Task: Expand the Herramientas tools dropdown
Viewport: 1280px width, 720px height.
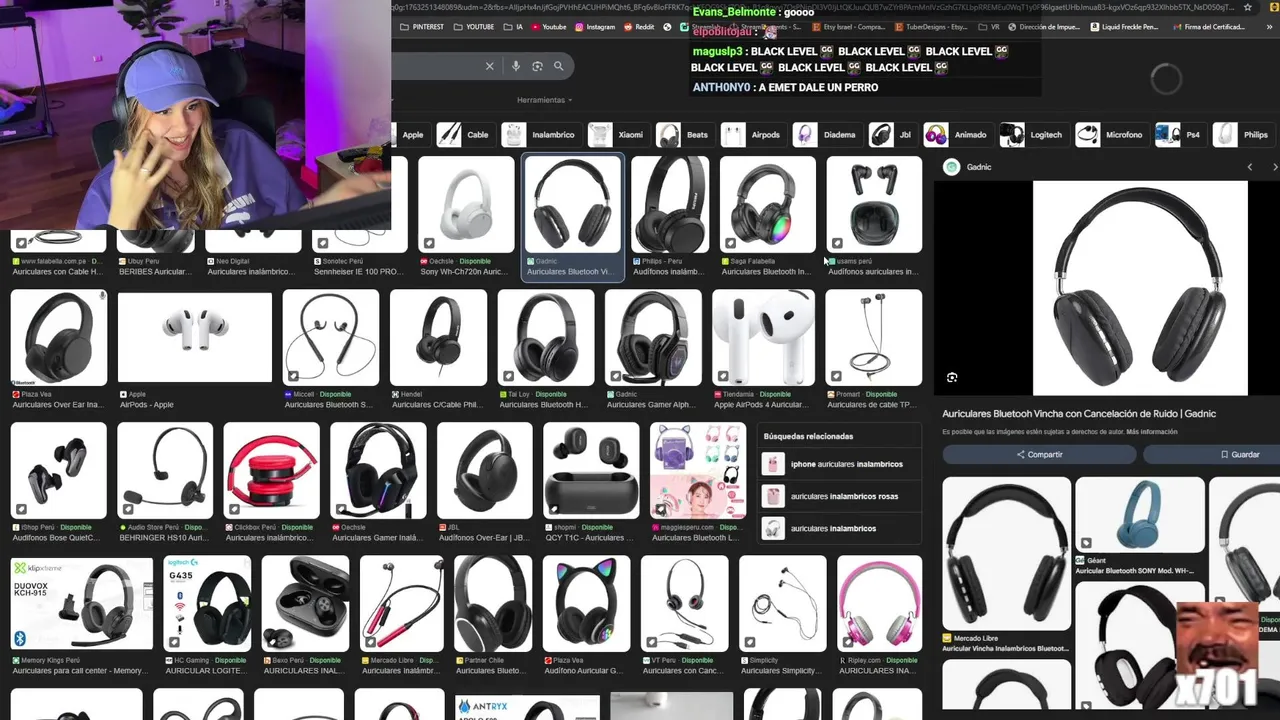Action: pos(544,100)
